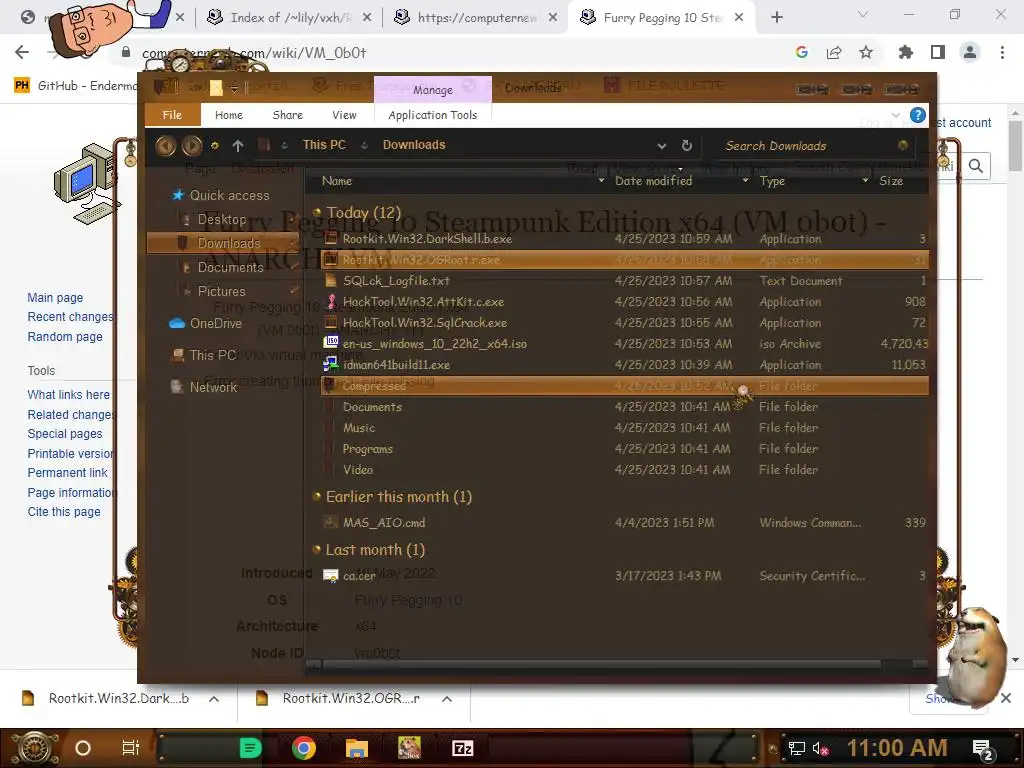This screenshot has width=1024, height=768.
Task: Share this page via Chrome share icon
Action: (x=834, y=52)
